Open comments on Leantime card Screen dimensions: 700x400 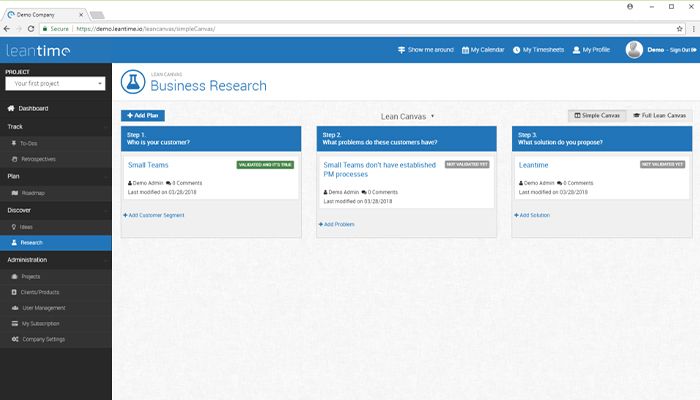(575, 183)
